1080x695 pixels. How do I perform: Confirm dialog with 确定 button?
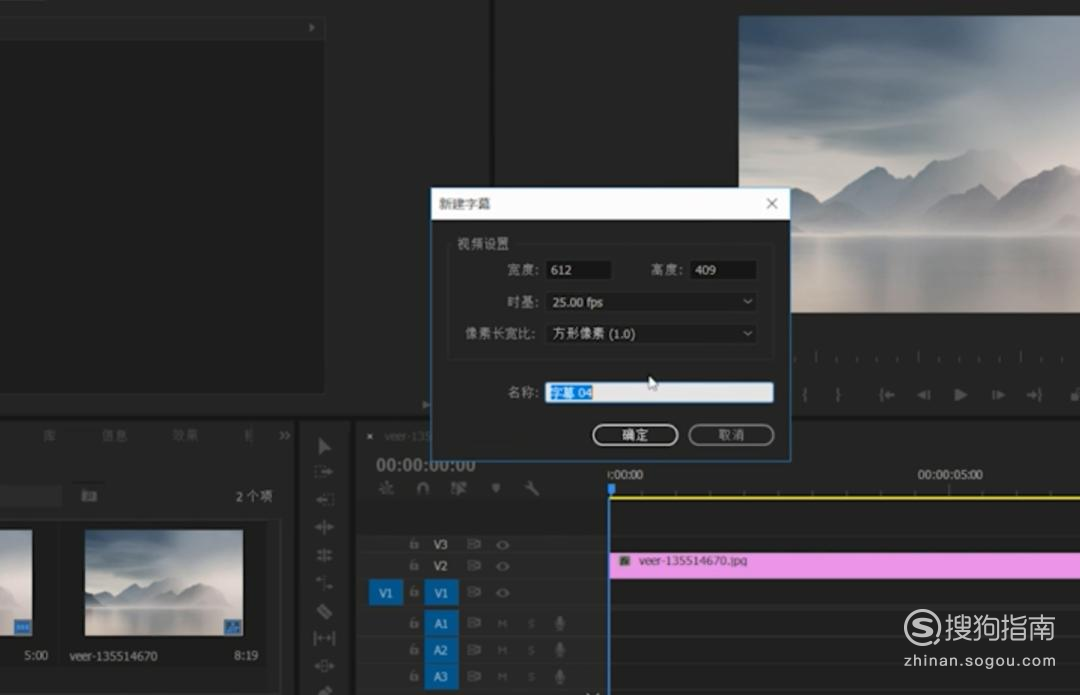tap(635, 435)
